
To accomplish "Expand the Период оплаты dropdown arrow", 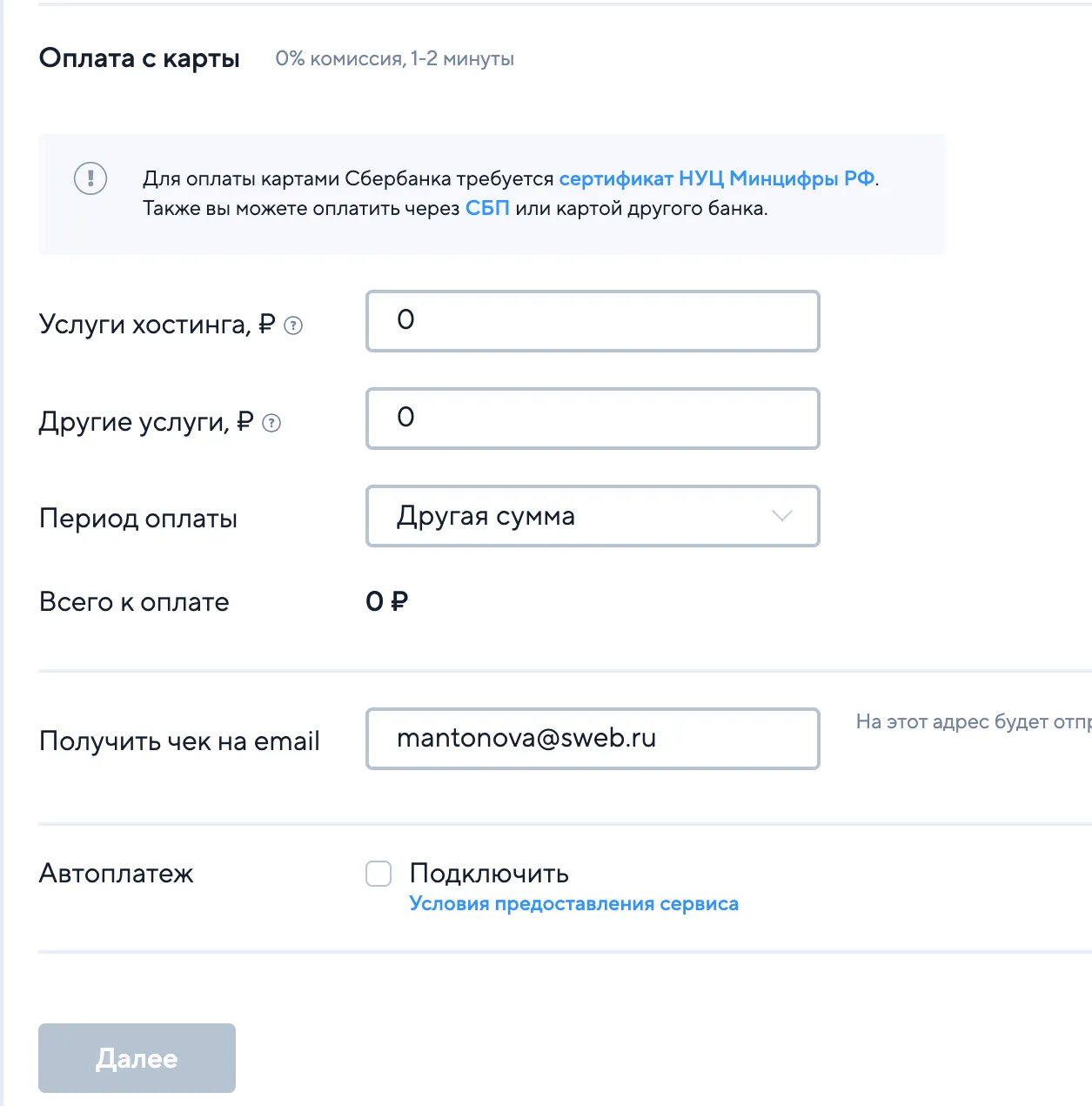I will [781, 516].
